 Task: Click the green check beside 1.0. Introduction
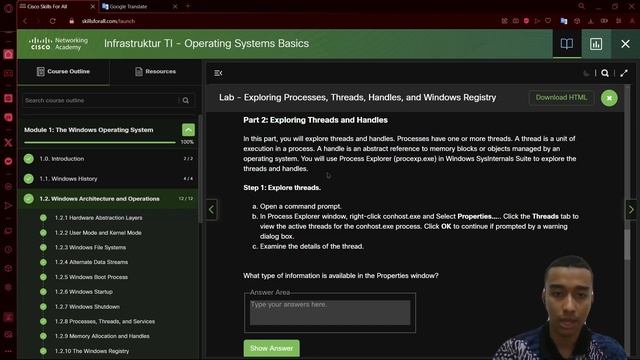(29, 159)
